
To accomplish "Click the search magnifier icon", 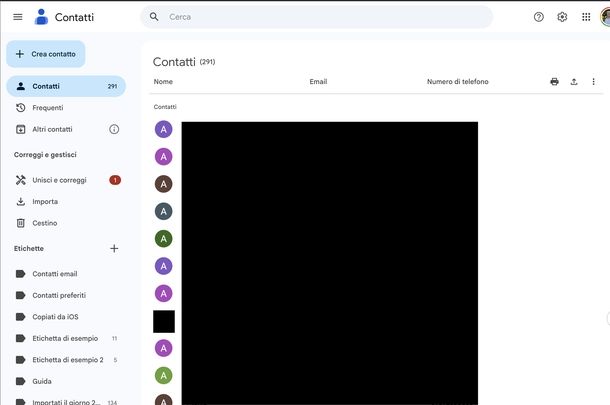I will click(154, 17).
